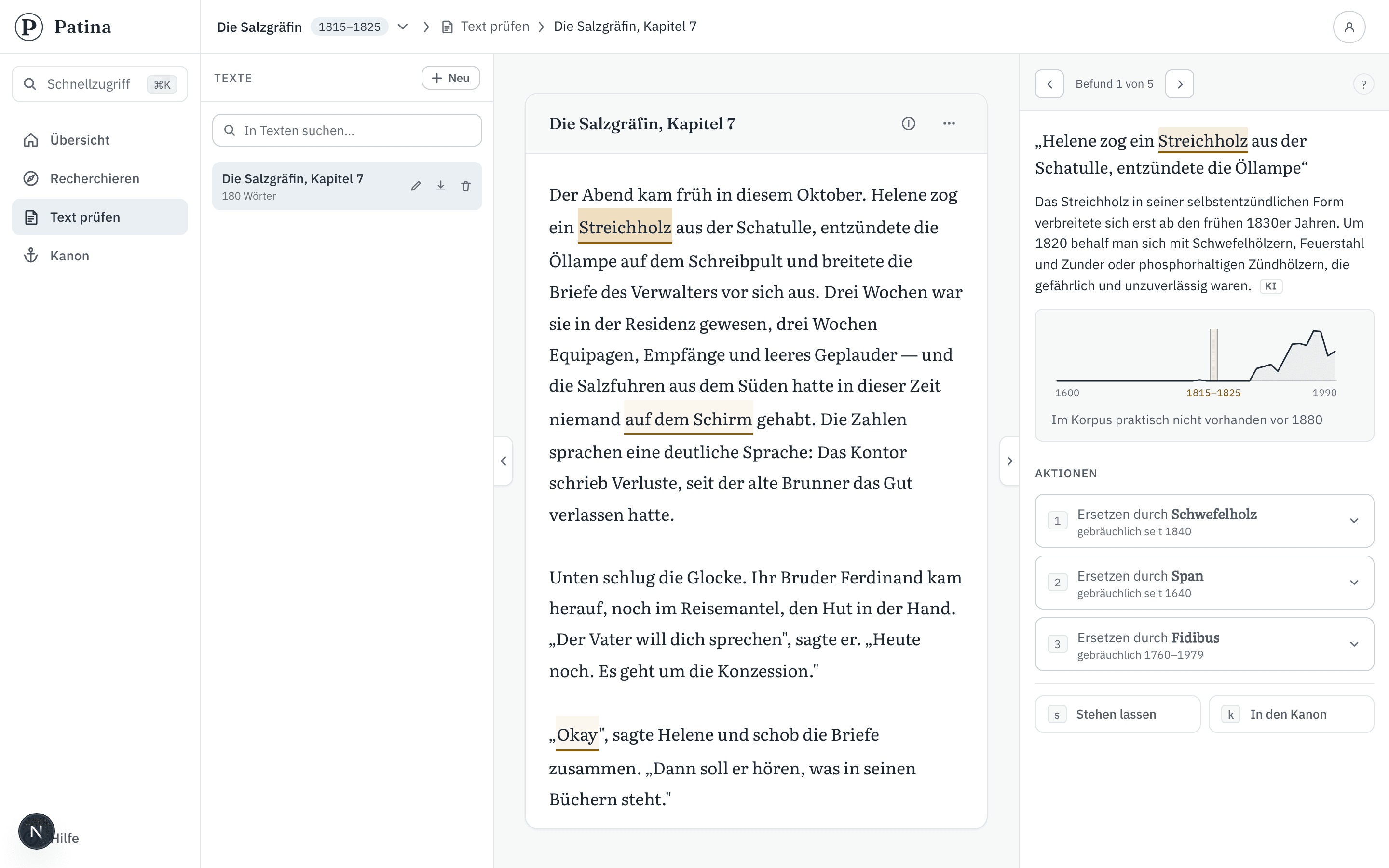Click the flagged phrase auf dem Schirm
Viewport: 1389px width, 868px height.
[x=688, y=419]
